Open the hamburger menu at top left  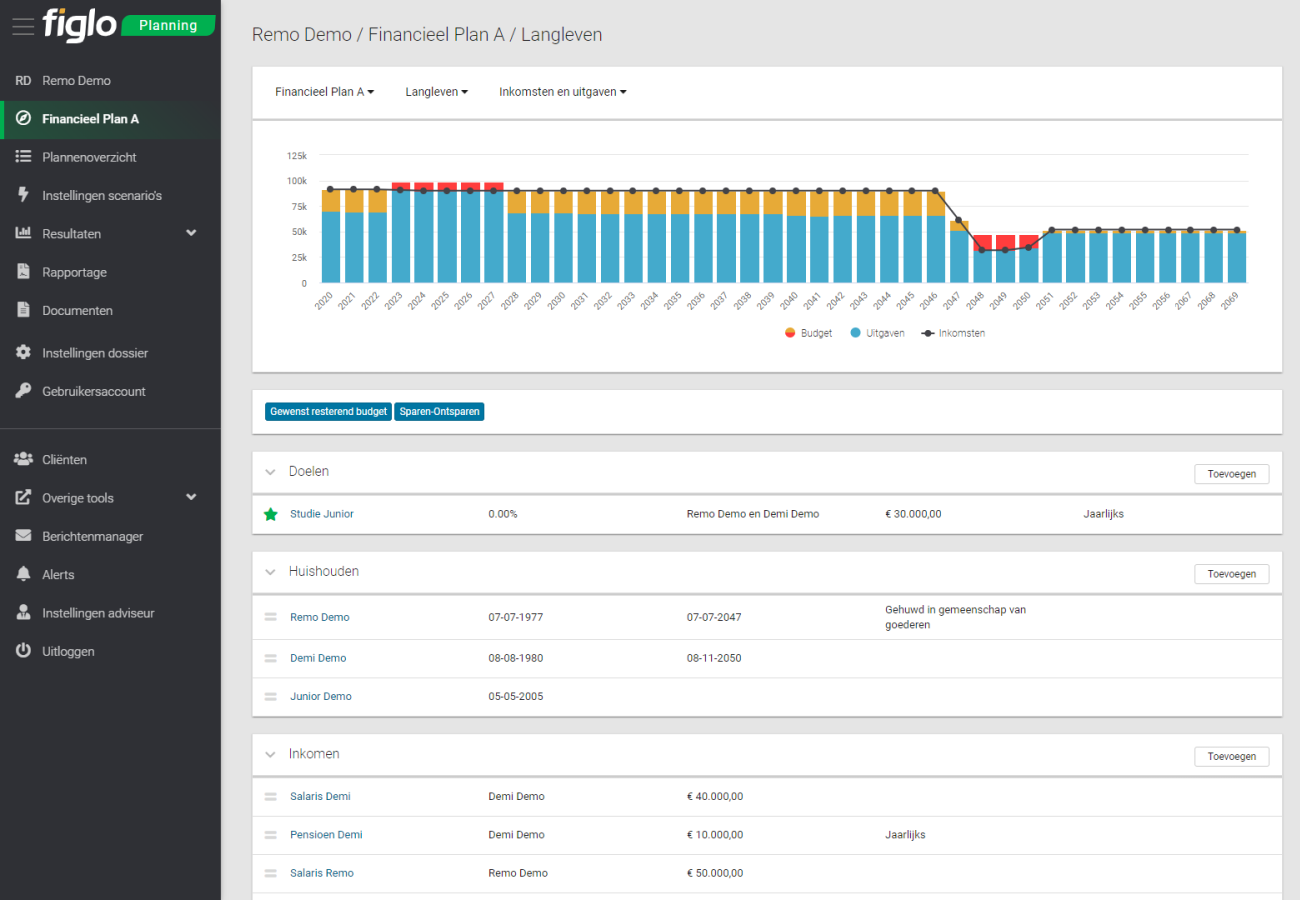point(22,25)
